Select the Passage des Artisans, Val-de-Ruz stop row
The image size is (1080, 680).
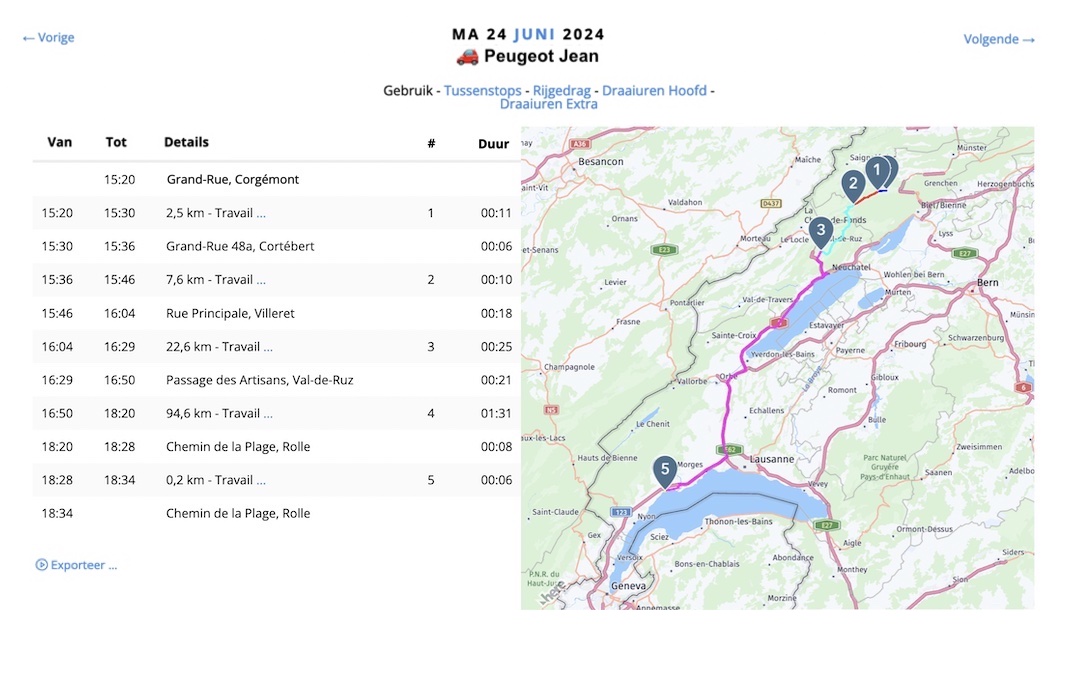click(x=276, y=380)
